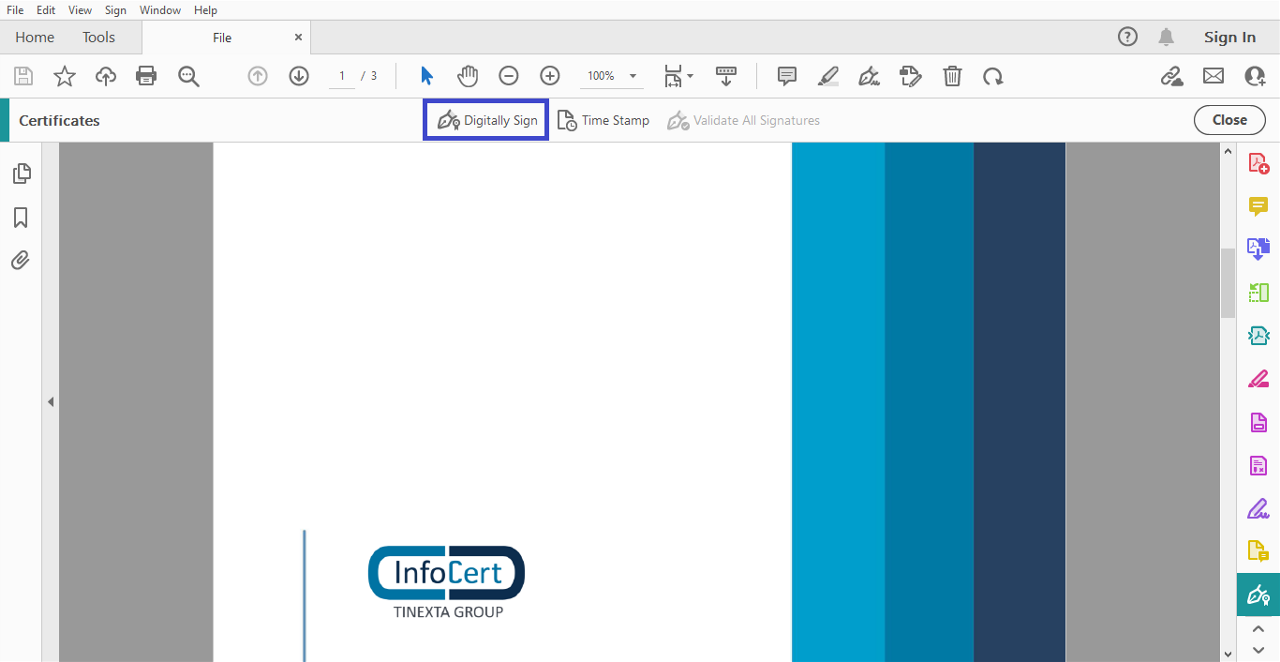Click the Delete page trash icon
This screenshot has height=662, width=1280.
pos(953,76)
